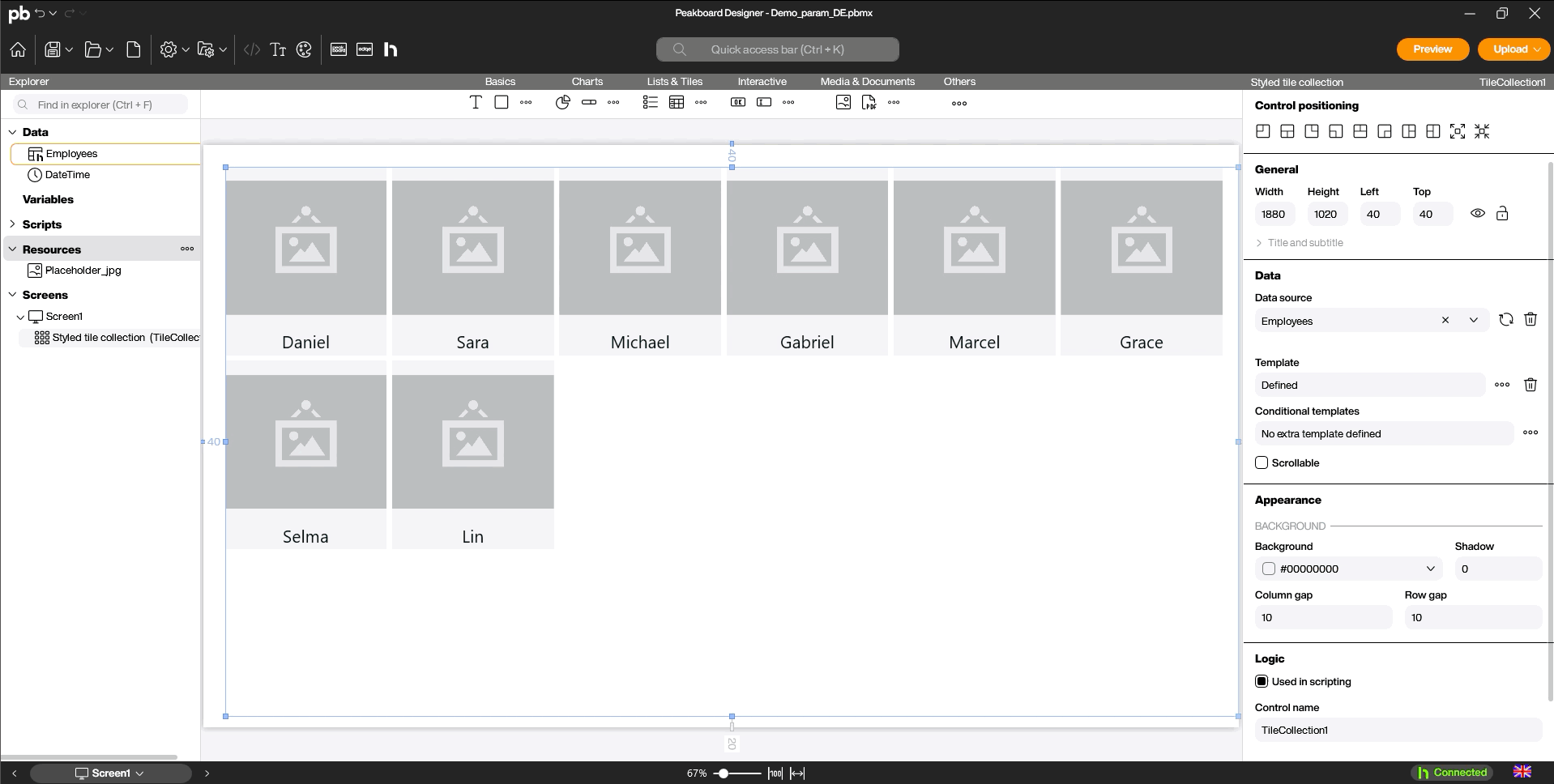The width and height of the screenshot is (1554, 784).
Task: Click the Upload button
Action: tap(1509, 49)
